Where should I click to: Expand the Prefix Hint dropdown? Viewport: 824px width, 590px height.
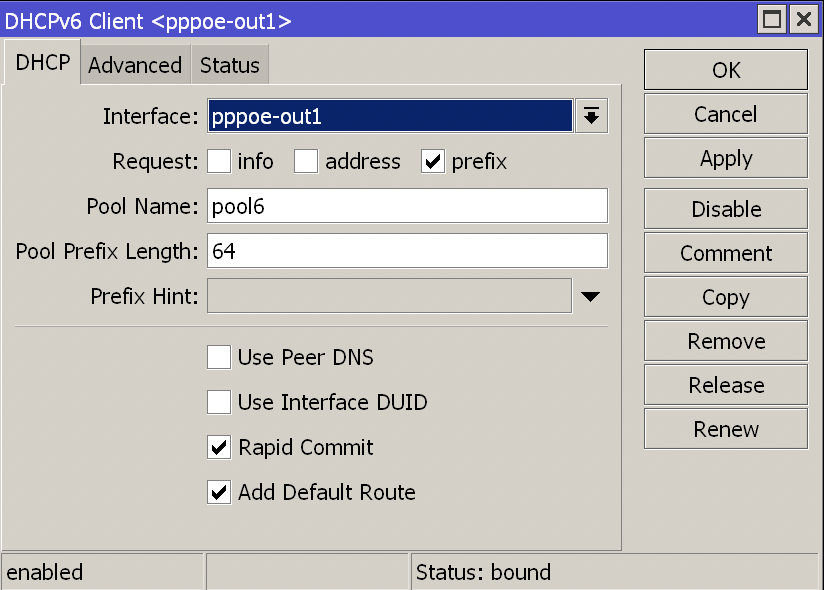(590, 295)
